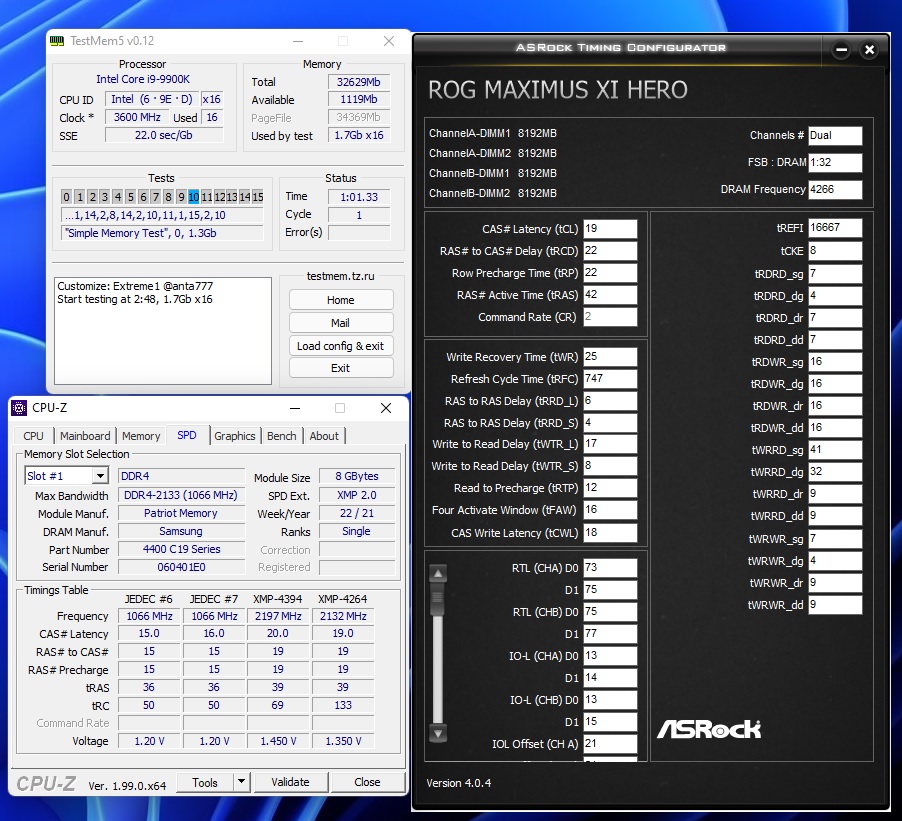Click the Validate button in CPU-Z
Screen dimensions: 902x821
click(x=291, y=782)
